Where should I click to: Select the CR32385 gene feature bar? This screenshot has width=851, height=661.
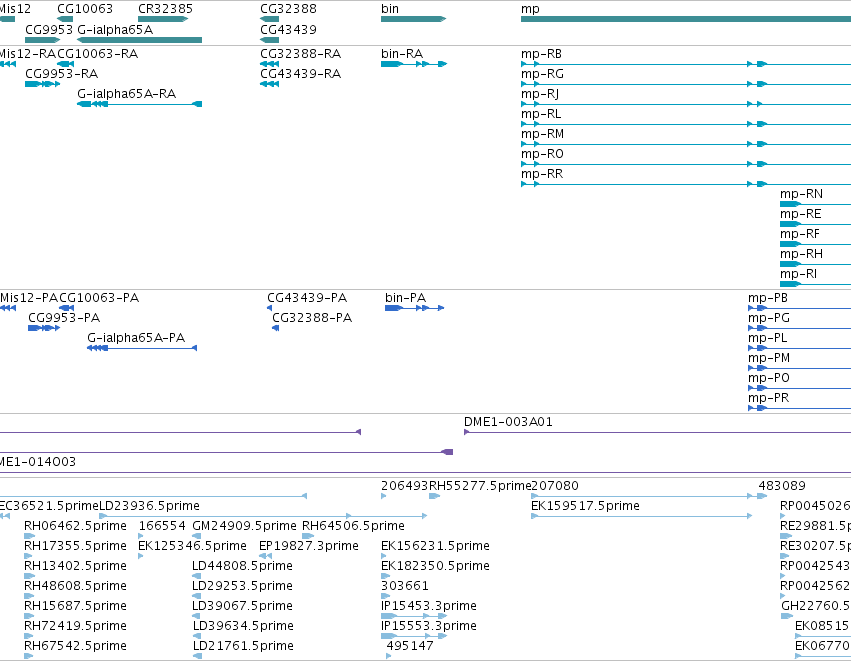point(163,19)
